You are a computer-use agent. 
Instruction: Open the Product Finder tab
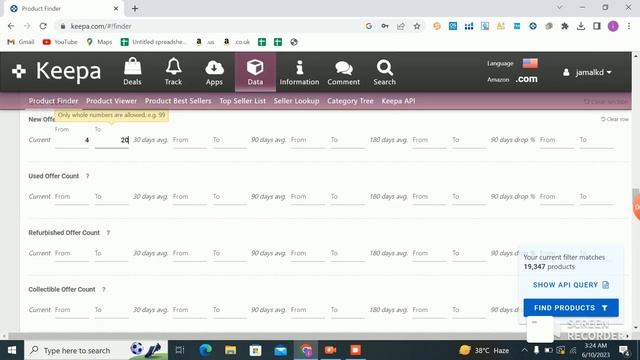tap(53, 101)
